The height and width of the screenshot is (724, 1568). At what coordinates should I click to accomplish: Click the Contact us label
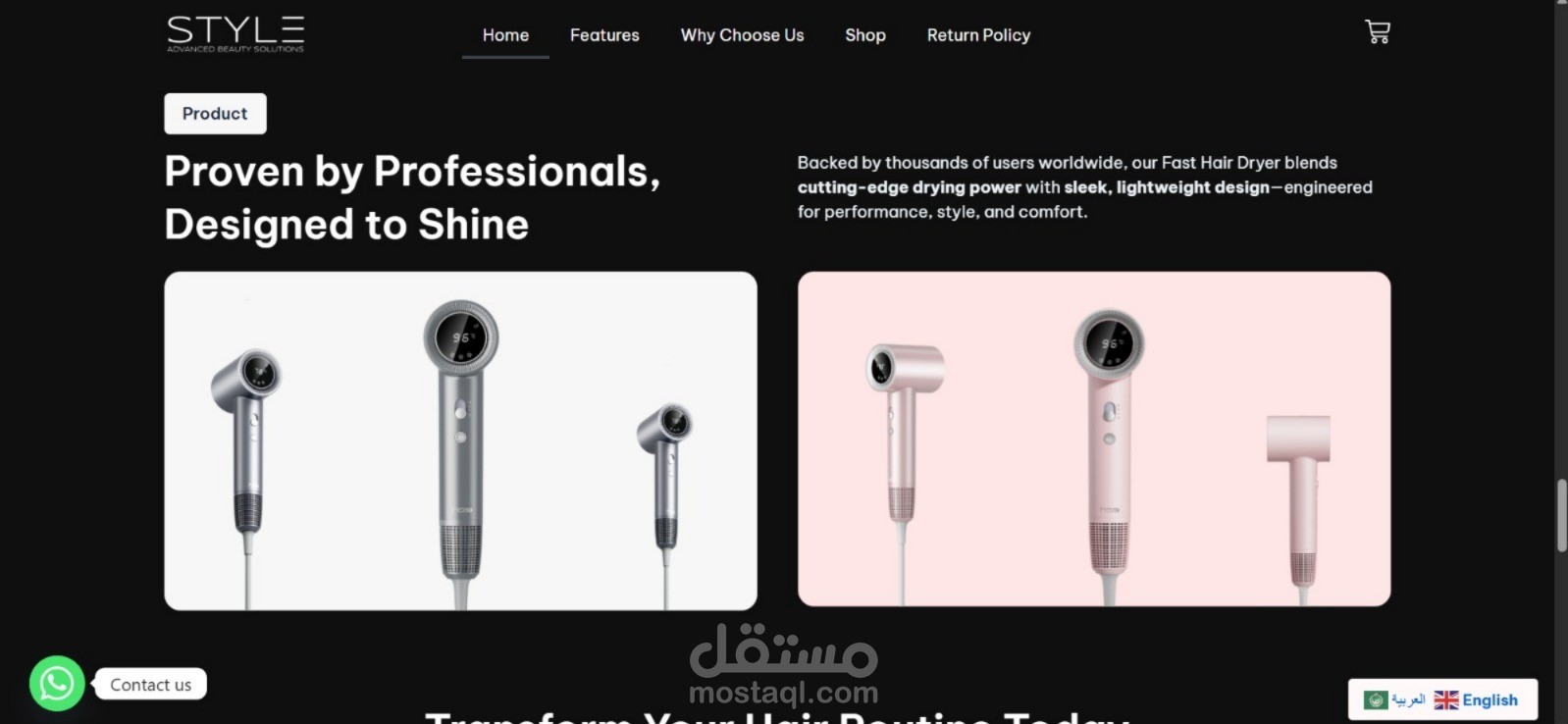pos(150,685)
